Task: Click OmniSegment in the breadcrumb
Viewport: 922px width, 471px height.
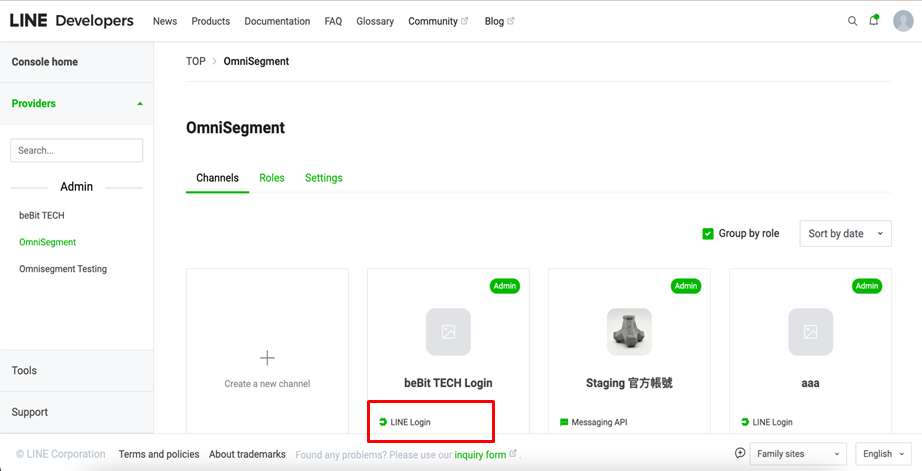Action: (256, 61)
